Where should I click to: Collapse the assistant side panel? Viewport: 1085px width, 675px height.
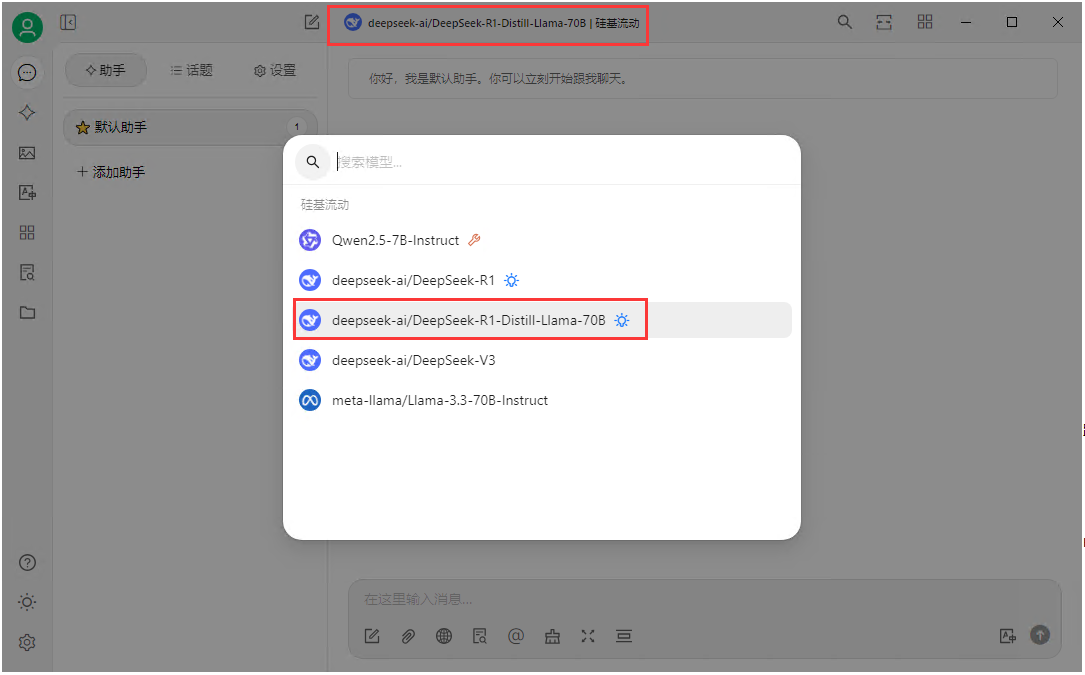point(68,22)
